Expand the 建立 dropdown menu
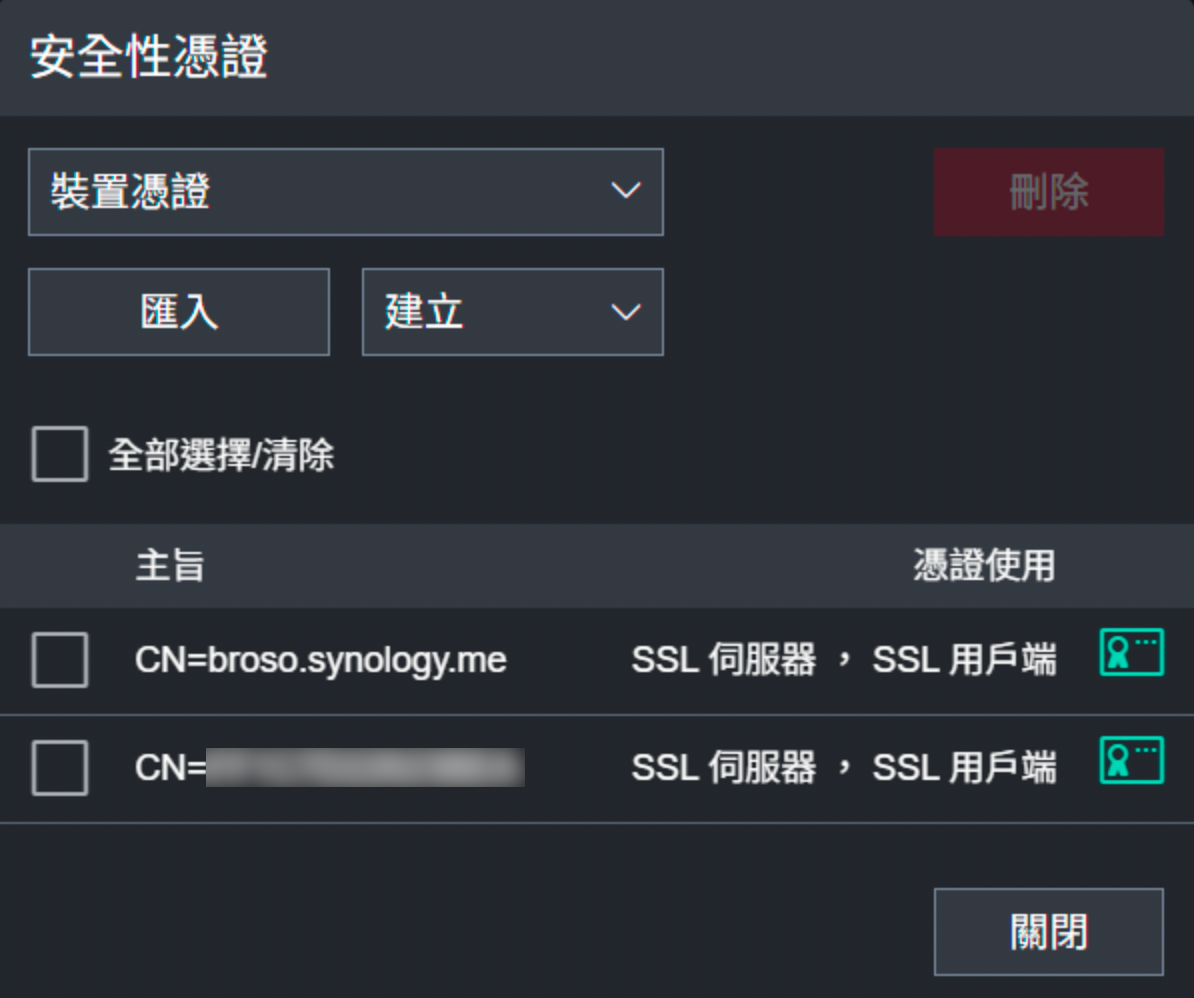 pyautogui.click(x=512, y=312)
